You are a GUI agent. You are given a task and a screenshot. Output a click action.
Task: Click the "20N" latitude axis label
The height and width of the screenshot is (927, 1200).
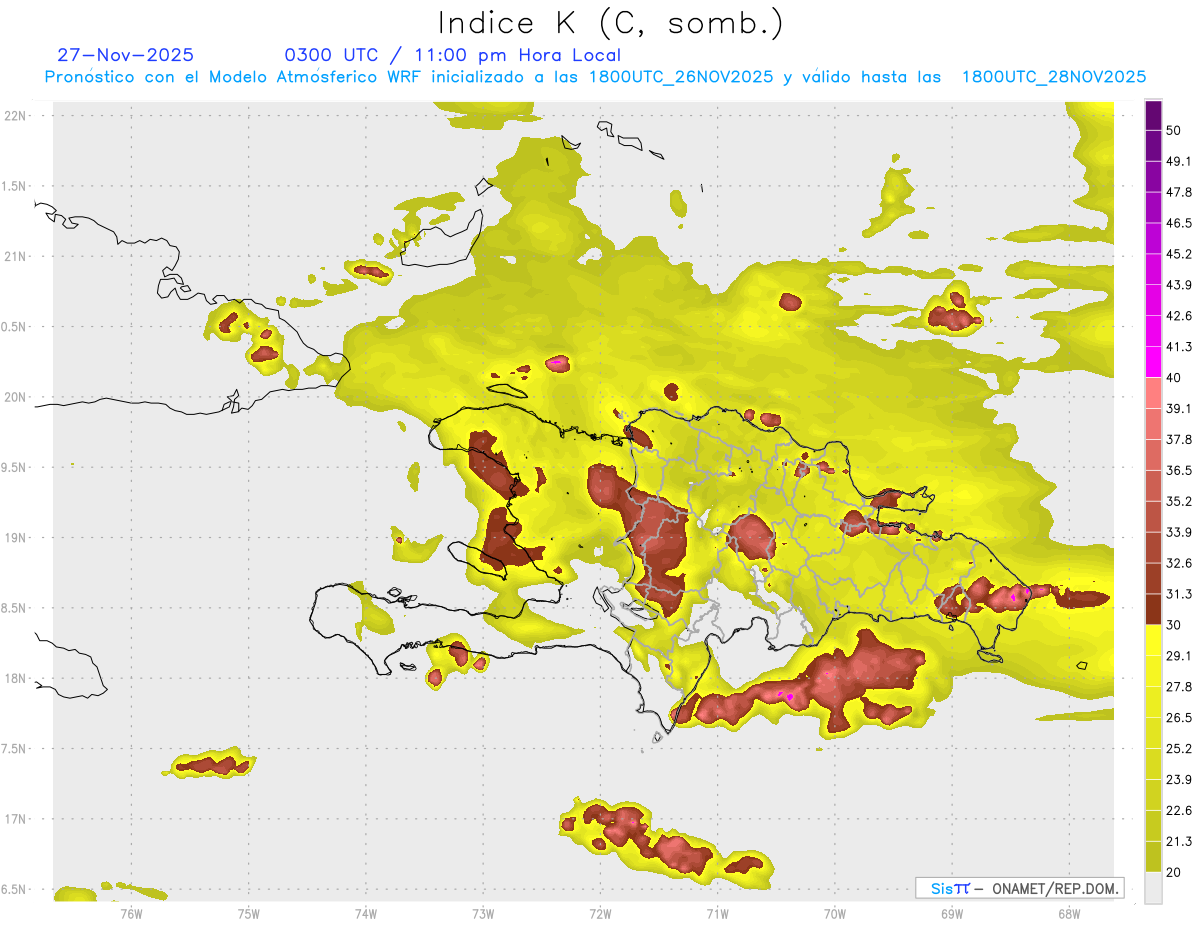(14, 397)
